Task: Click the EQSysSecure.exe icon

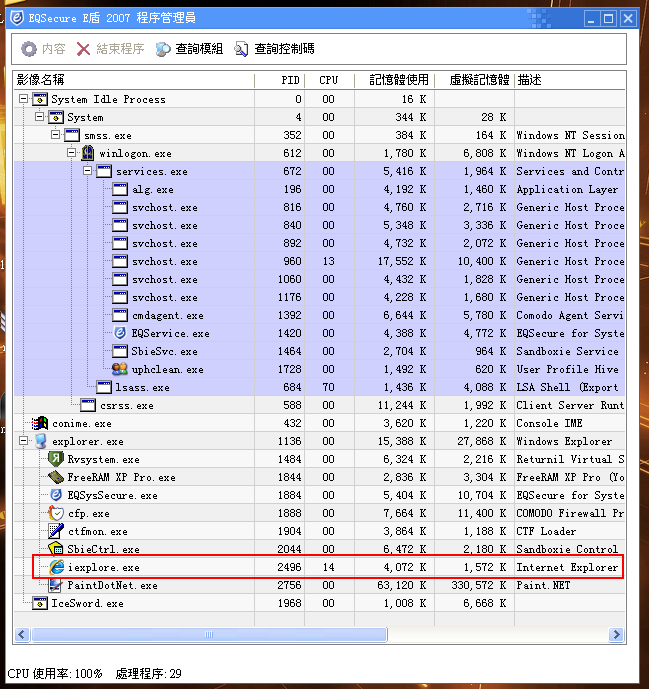Action: click(56, 495)
